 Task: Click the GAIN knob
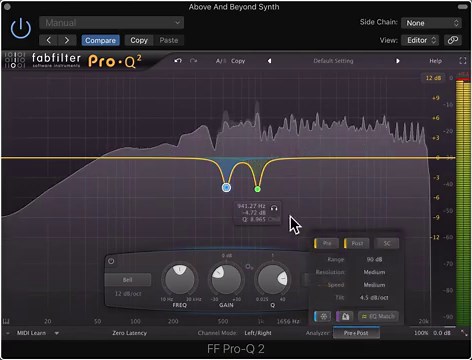coord(226,279)
